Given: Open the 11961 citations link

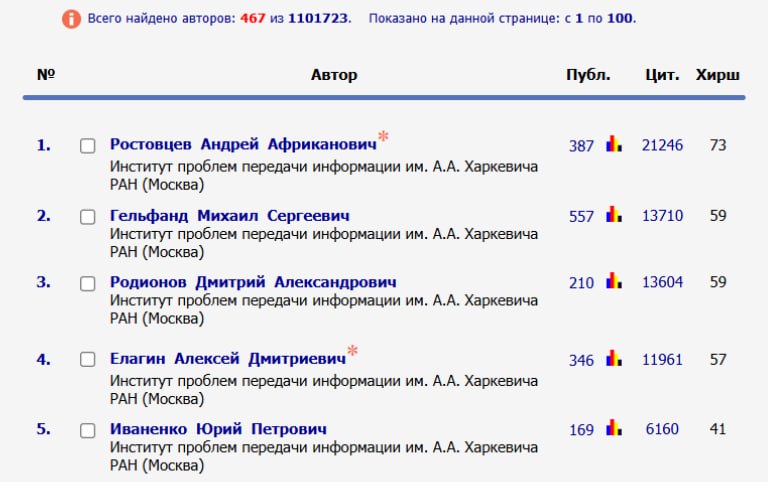Looking at the screenshot, I should pyautogui.click(x=662, y=360).
